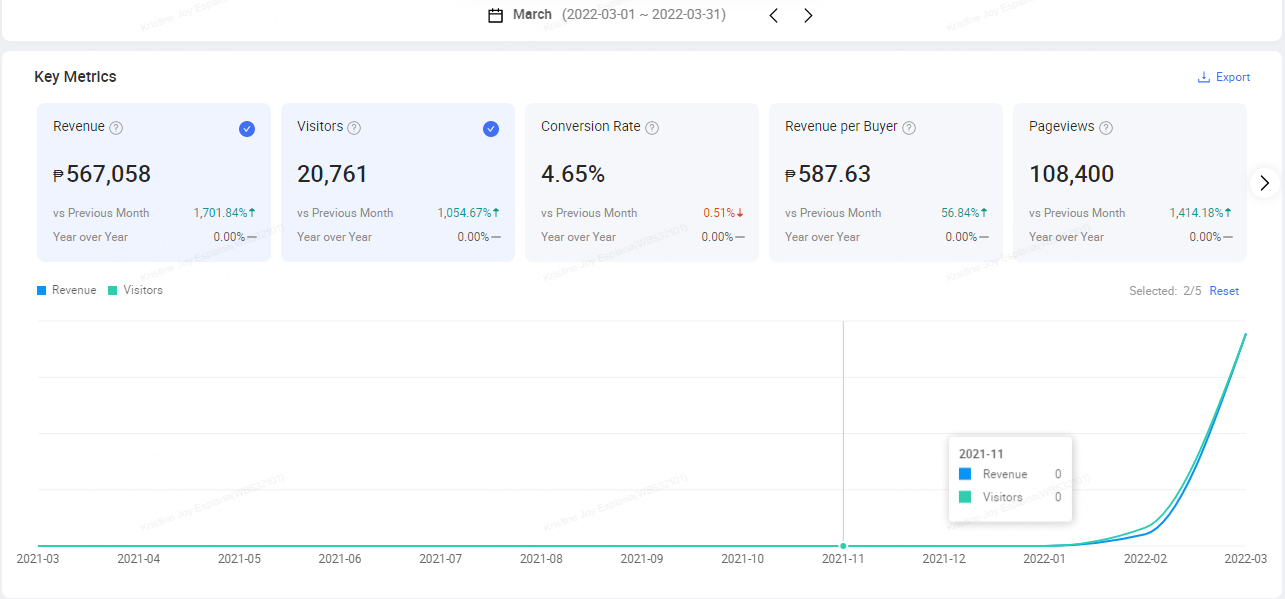Go to the previous month arrow
This screenshot has height=599, width=1285.
click(773, 15)
